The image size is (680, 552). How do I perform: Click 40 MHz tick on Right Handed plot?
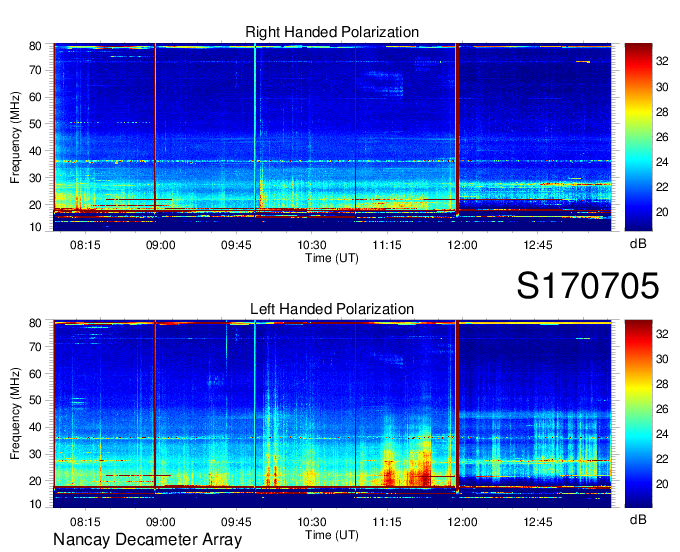(35, 151)
